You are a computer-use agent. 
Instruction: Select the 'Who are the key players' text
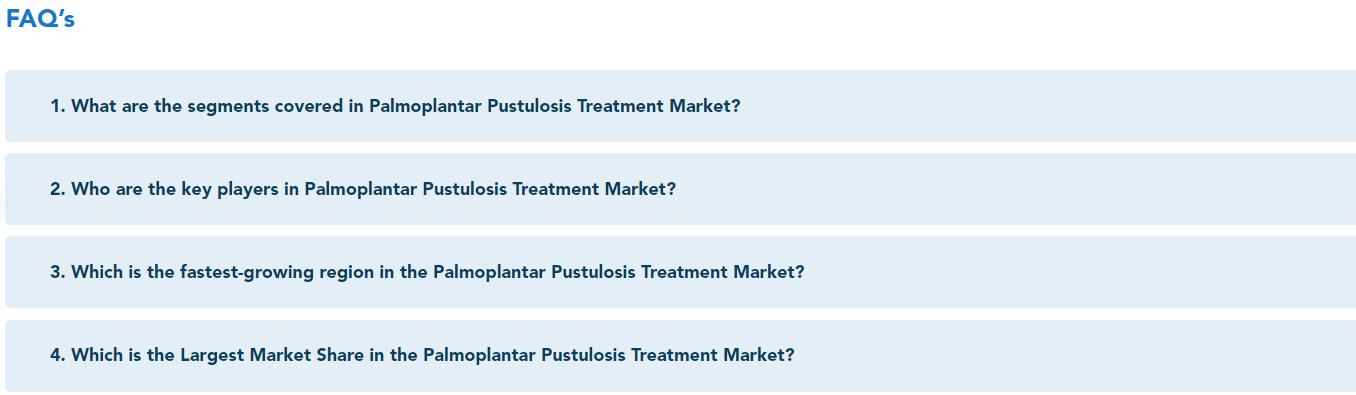point(175,189)
